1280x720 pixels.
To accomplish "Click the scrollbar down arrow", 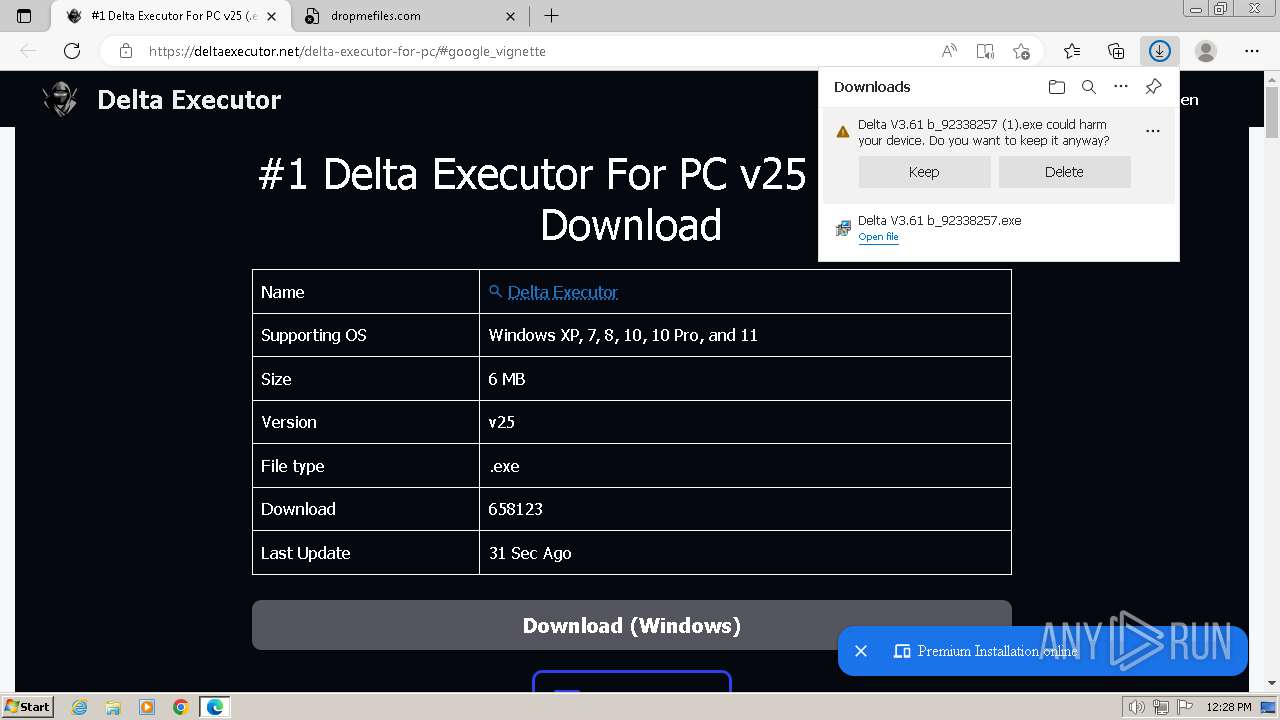I will (1272, 683).
